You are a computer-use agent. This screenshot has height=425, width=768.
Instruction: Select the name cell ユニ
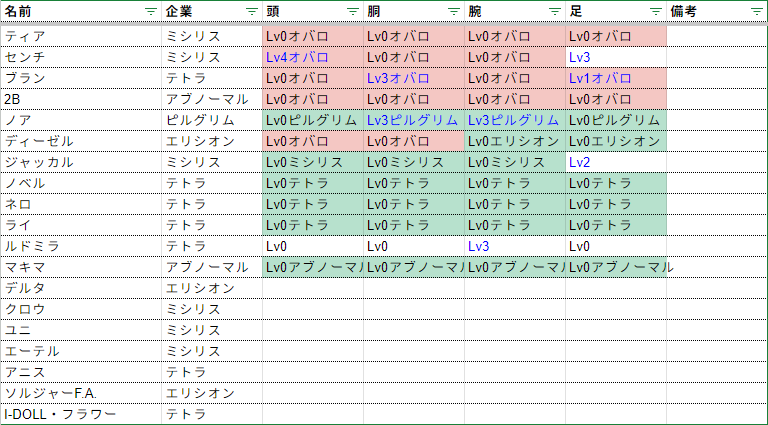[x=81, y=331]
